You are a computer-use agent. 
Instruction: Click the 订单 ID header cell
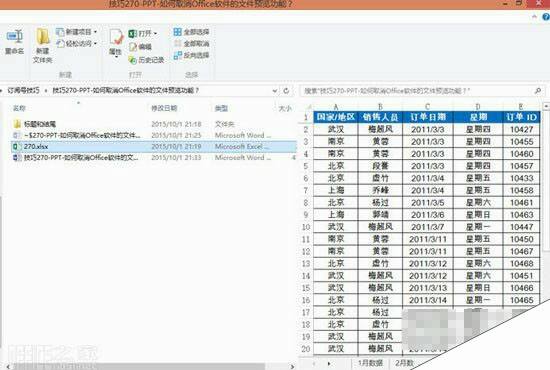521,117
